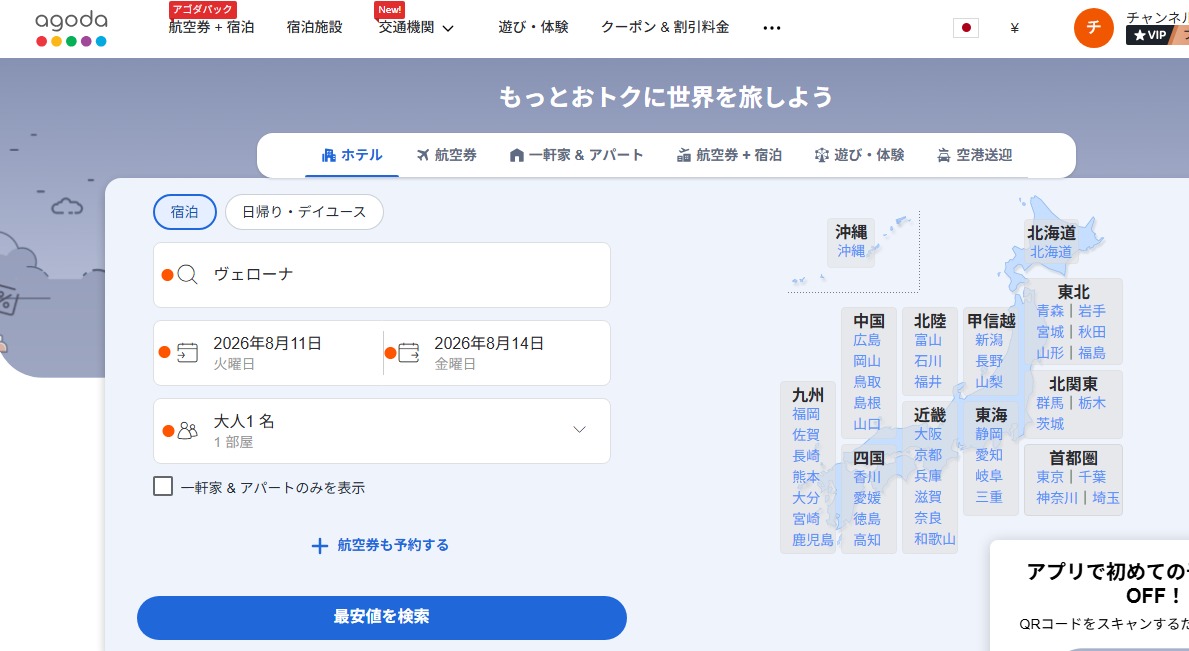This screenshot has width=1189, height=651.
Task: Select 日帰り・デイユース option
Action: click(x=304, y=212)
